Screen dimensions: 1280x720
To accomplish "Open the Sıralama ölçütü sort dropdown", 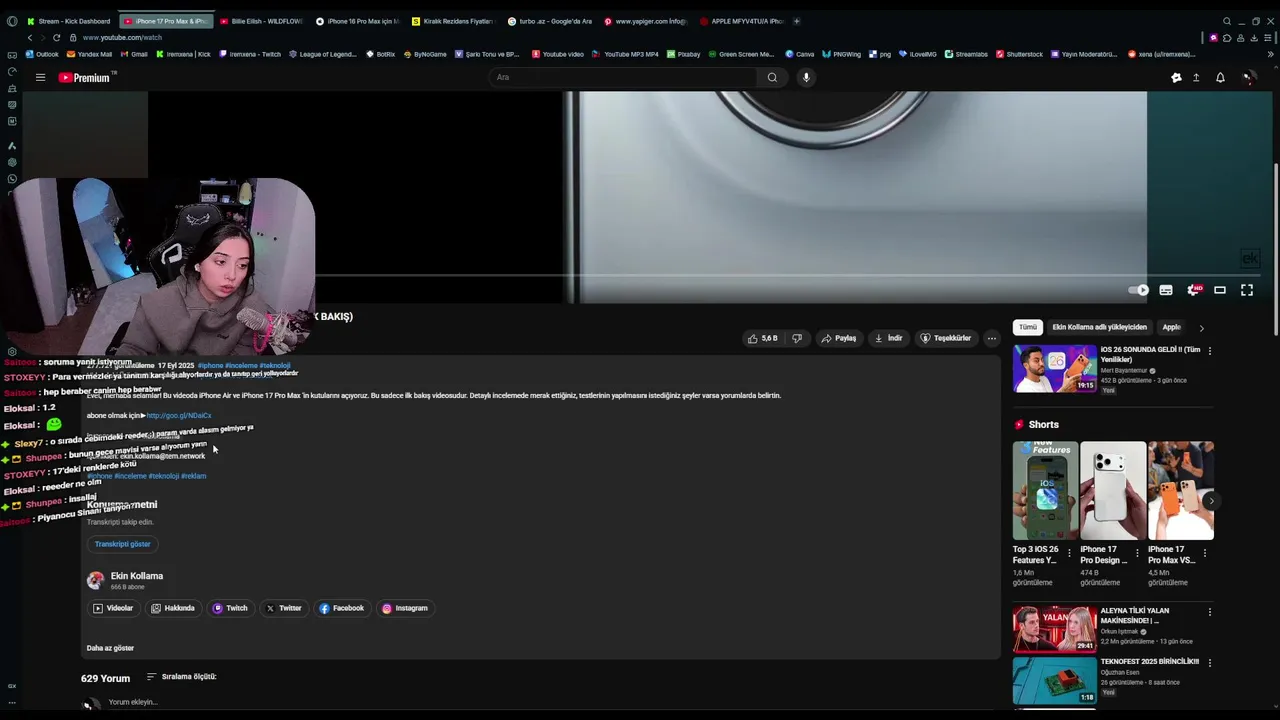I will pos(181,677).
